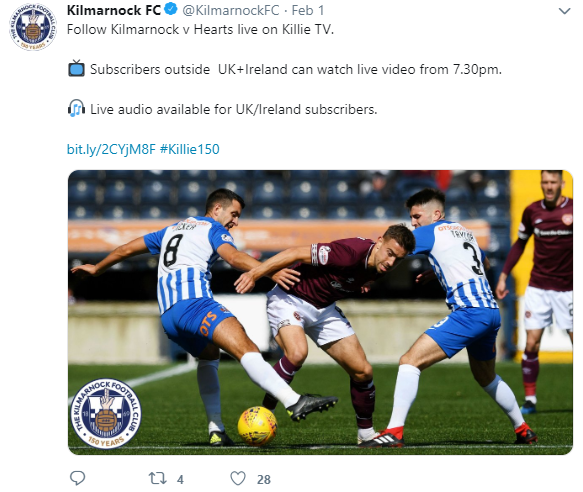Click the number 8 shirt in photo
Screen dimensions: 583x492
click(185, 260)
